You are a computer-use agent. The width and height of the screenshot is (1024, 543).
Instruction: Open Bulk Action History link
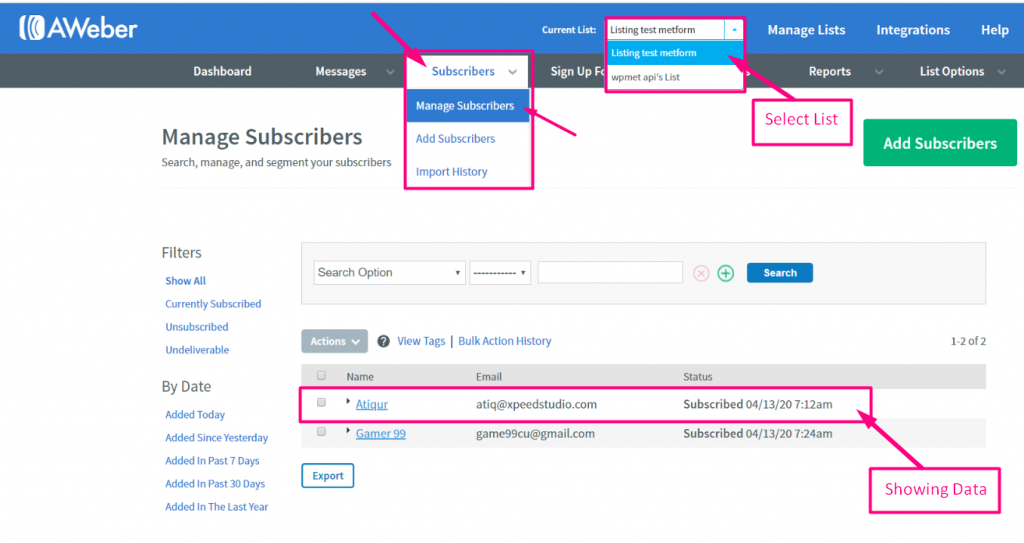pyautogui.click(x=505, y=341)
